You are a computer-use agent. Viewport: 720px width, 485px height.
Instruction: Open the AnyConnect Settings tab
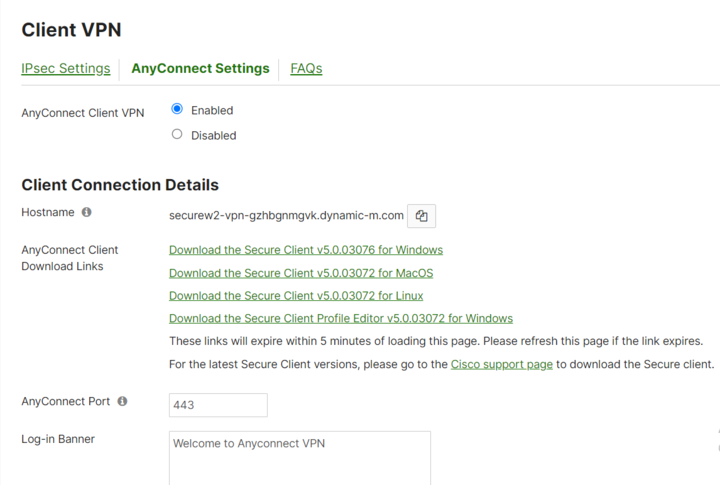coord(200,69)
